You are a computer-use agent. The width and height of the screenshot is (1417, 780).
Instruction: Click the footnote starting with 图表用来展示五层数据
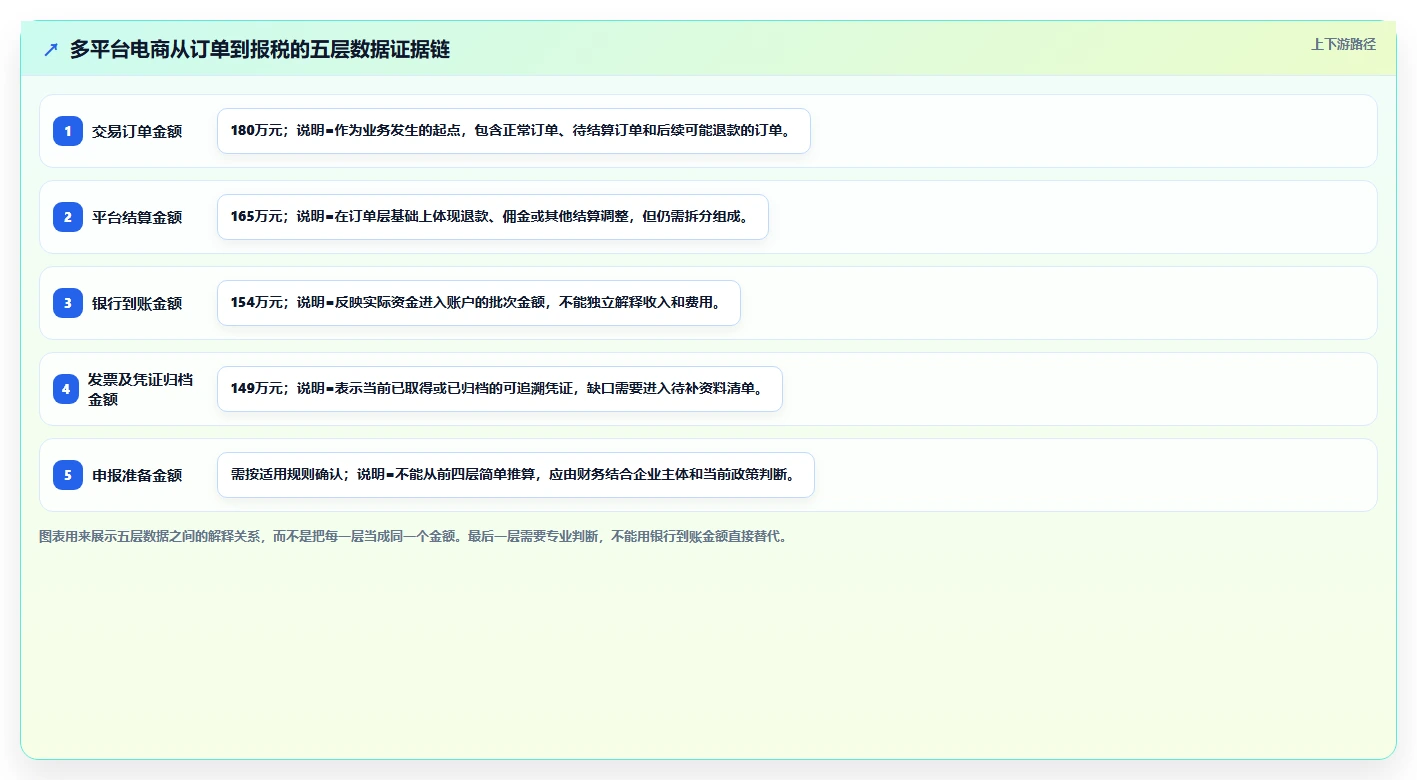pos(413,536)
